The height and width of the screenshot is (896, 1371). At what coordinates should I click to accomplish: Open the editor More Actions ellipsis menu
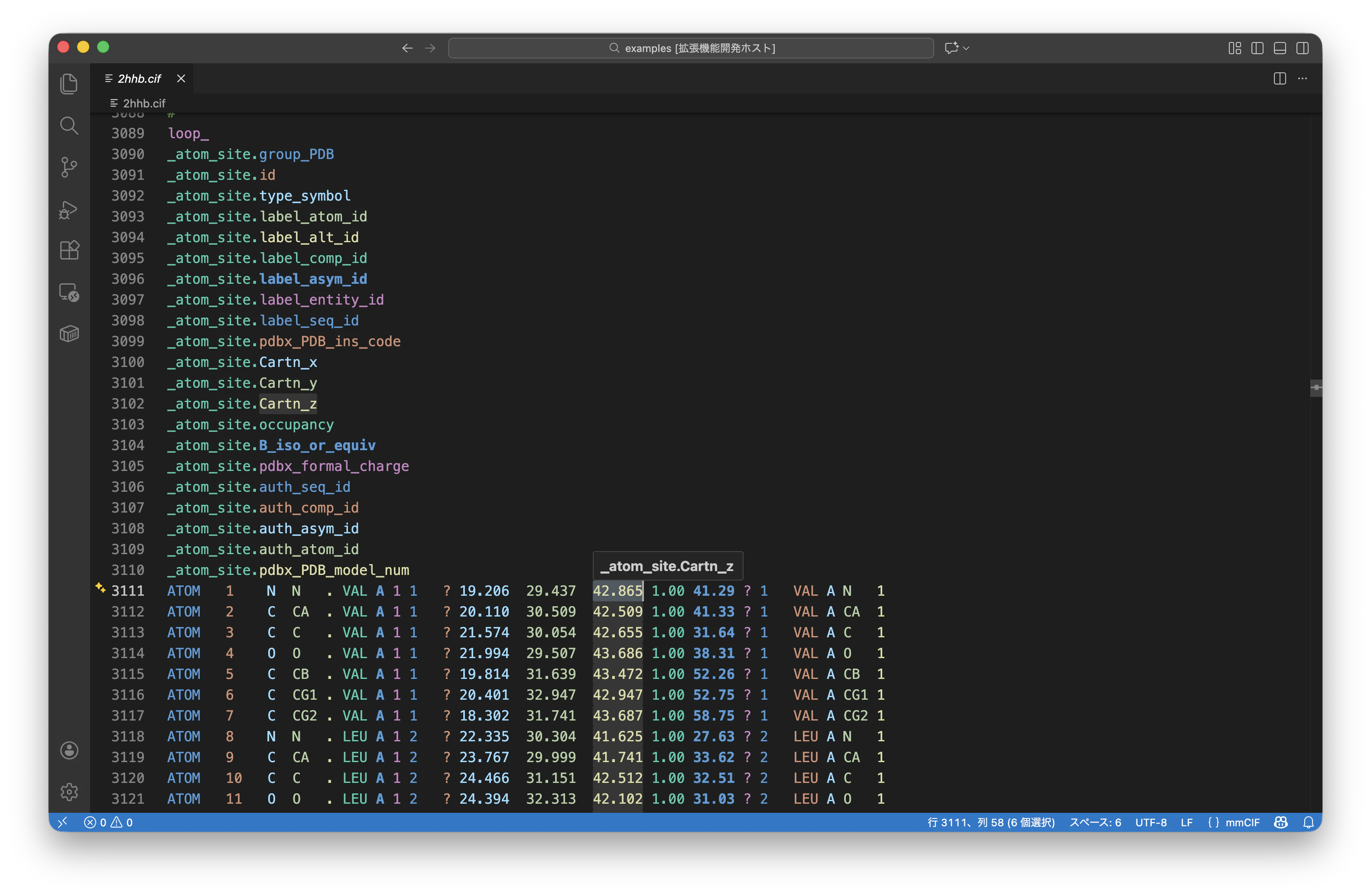point(1303,78)
